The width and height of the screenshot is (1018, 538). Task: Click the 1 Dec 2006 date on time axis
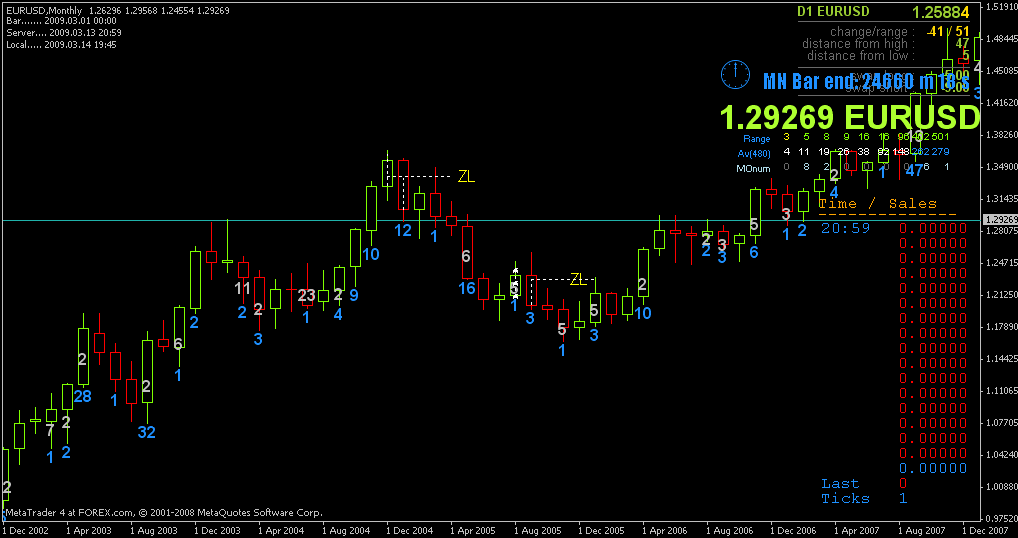795,530
